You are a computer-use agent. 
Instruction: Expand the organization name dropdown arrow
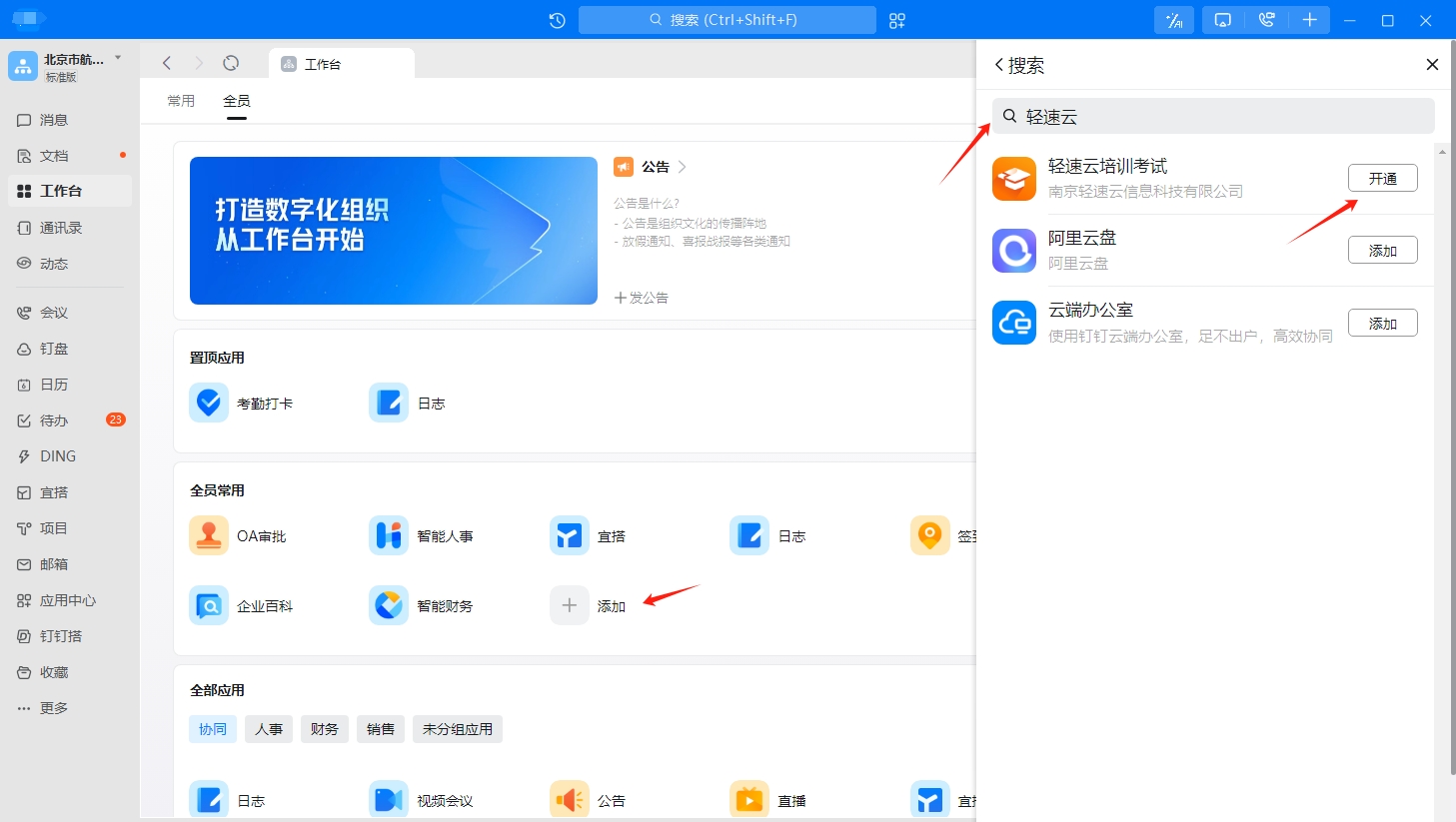(118, 58)
